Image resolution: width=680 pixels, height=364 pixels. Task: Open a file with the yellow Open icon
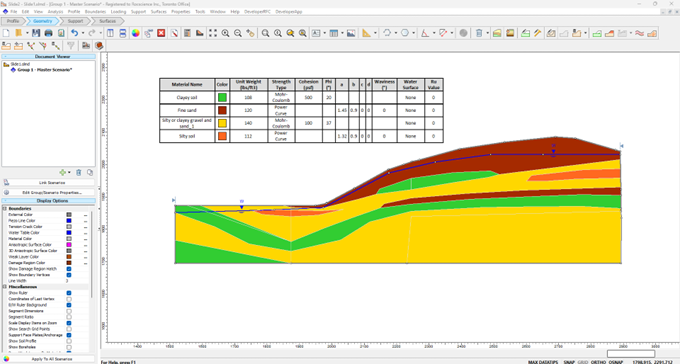click(19, 33)
